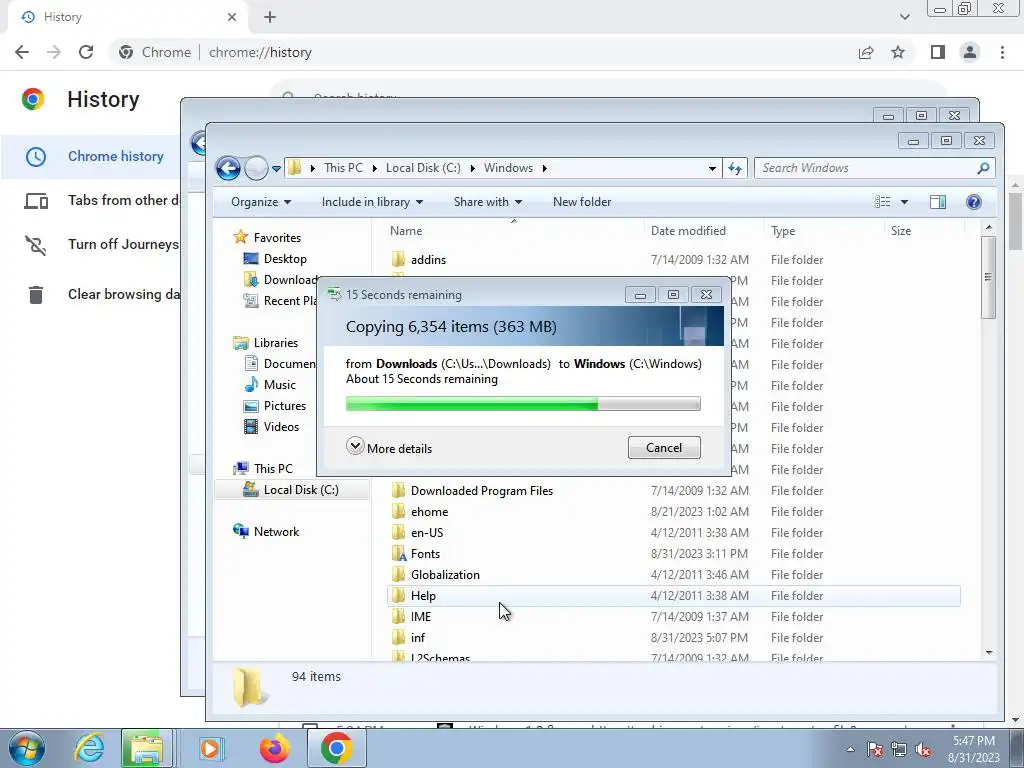Select Desktop in Favorites
The image size is (1024, 768).
pos(285,259)
